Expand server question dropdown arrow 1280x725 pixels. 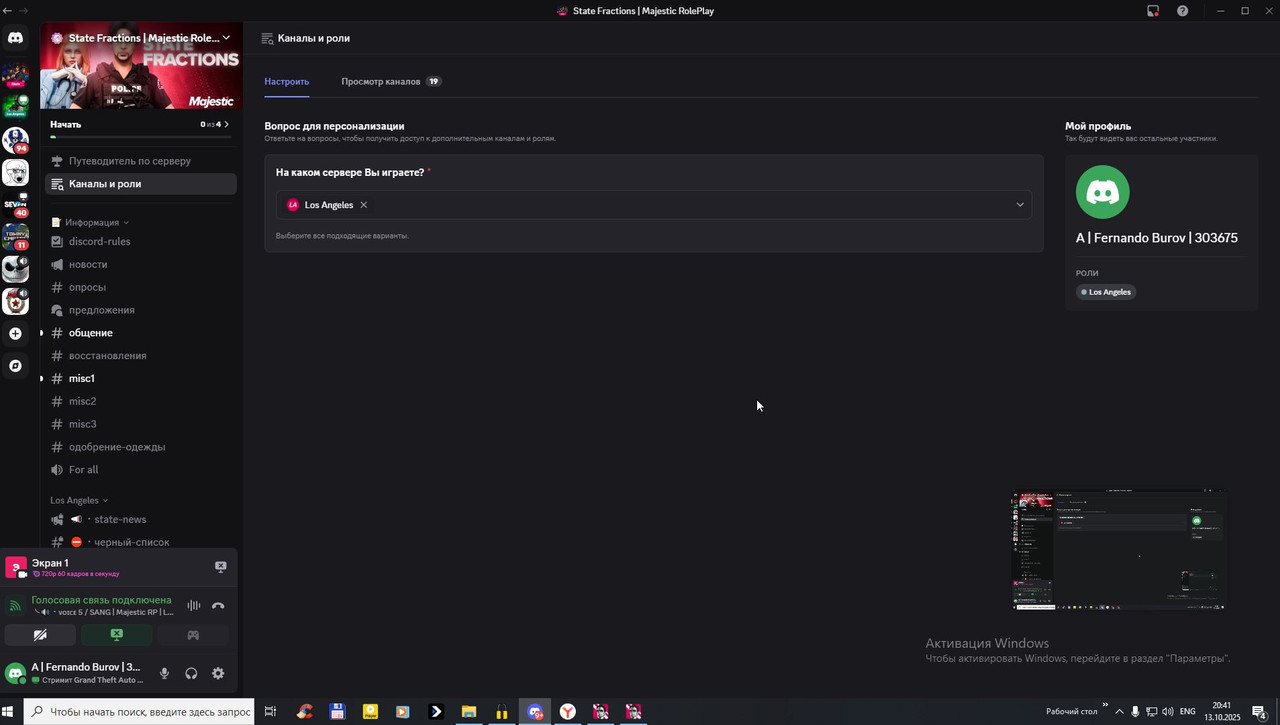1020,205
